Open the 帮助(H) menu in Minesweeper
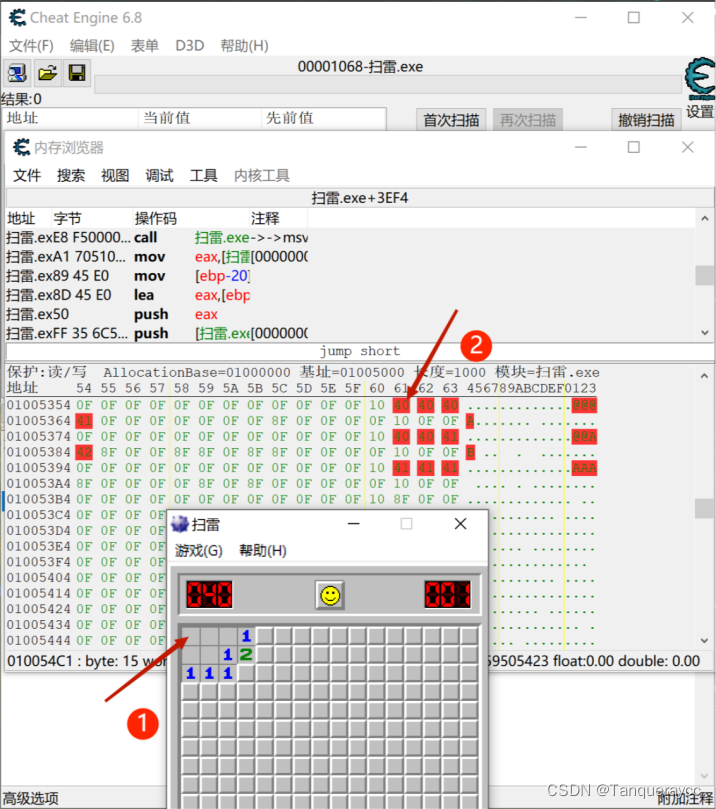 click(263, 551)
